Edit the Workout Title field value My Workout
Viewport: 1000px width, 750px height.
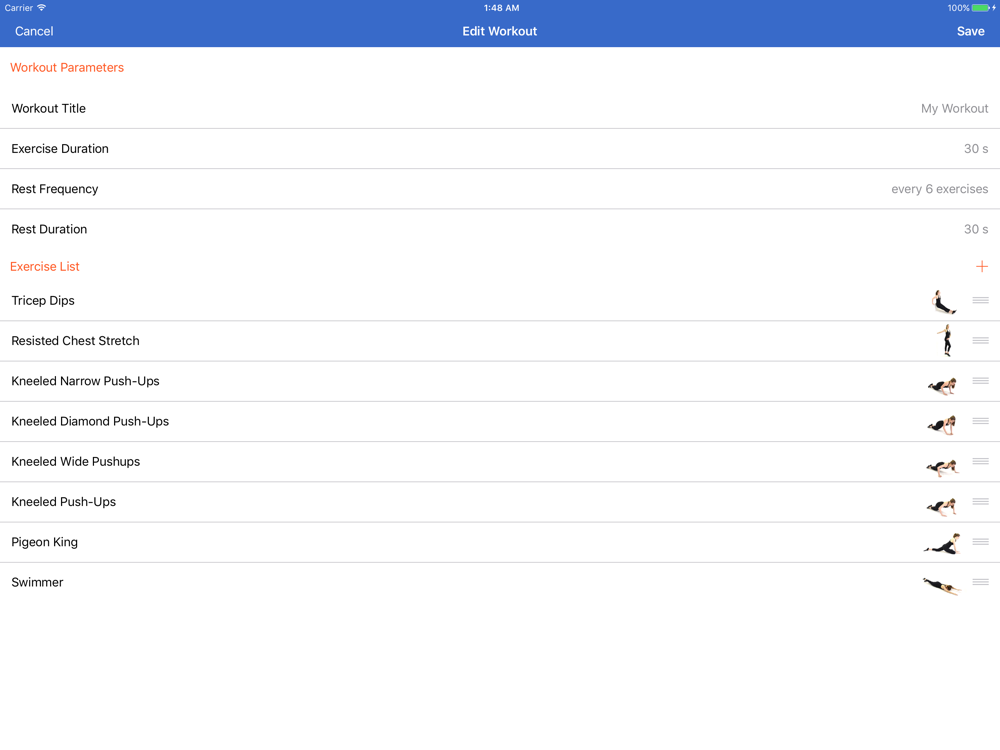pos(954,108)
